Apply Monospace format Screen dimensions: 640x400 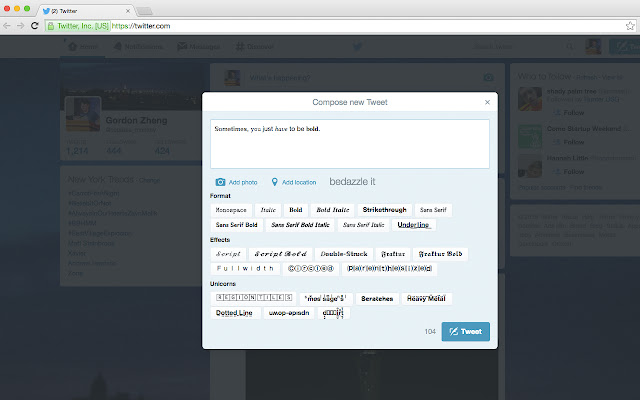(x=231, y=210)
